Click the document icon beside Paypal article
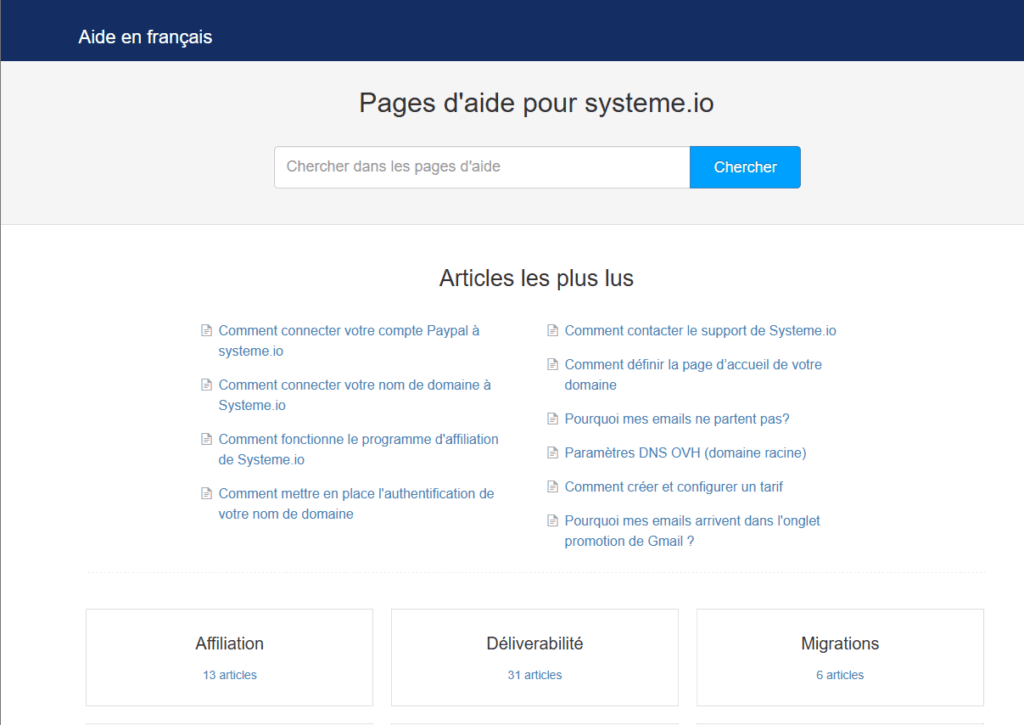This screenshot has width=1024, height=725. (206, 330)
